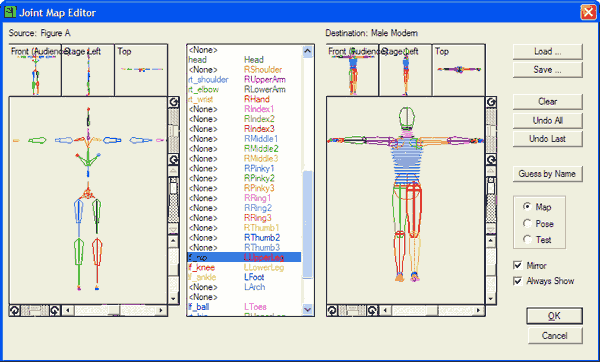The height and width of the screenshot is (362, 600).
Task: Click the Load... button
Action: pyautogui.click(x=548, y=51)
